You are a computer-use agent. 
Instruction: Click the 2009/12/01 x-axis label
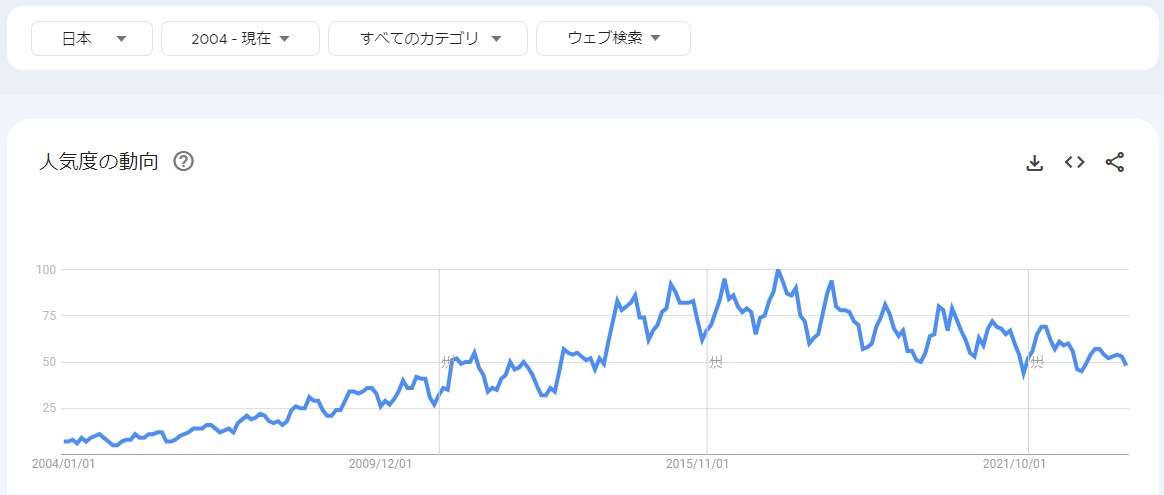click(x=380, y=464)
